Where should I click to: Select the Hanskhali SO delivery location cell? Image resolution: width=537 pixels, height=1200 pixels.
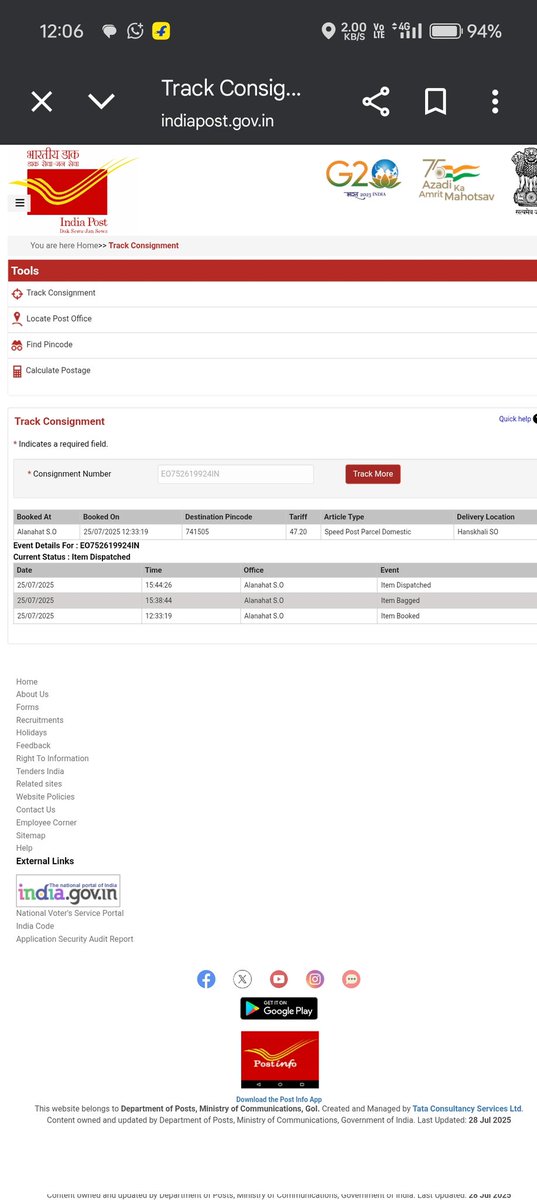click(x=495, y=532)
